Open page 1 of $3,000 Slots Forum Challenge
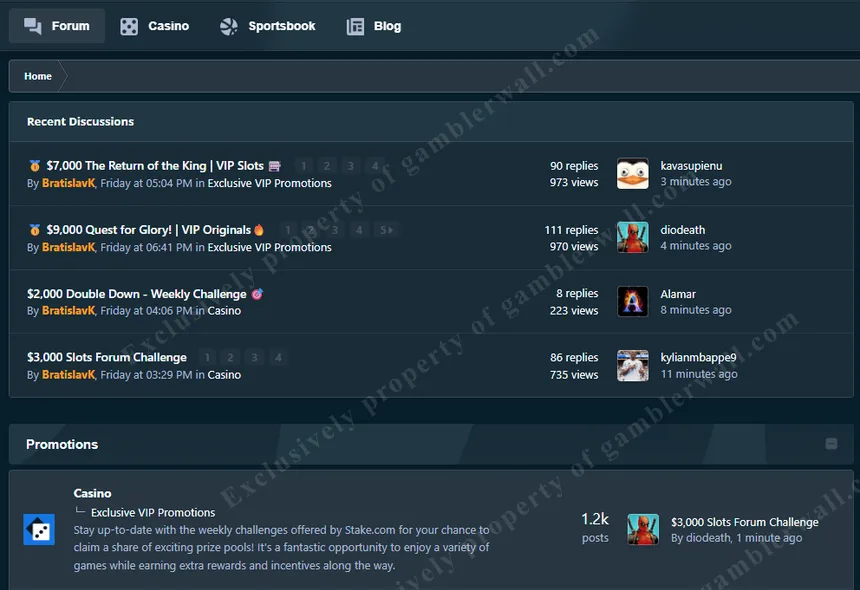 [207, 356]
